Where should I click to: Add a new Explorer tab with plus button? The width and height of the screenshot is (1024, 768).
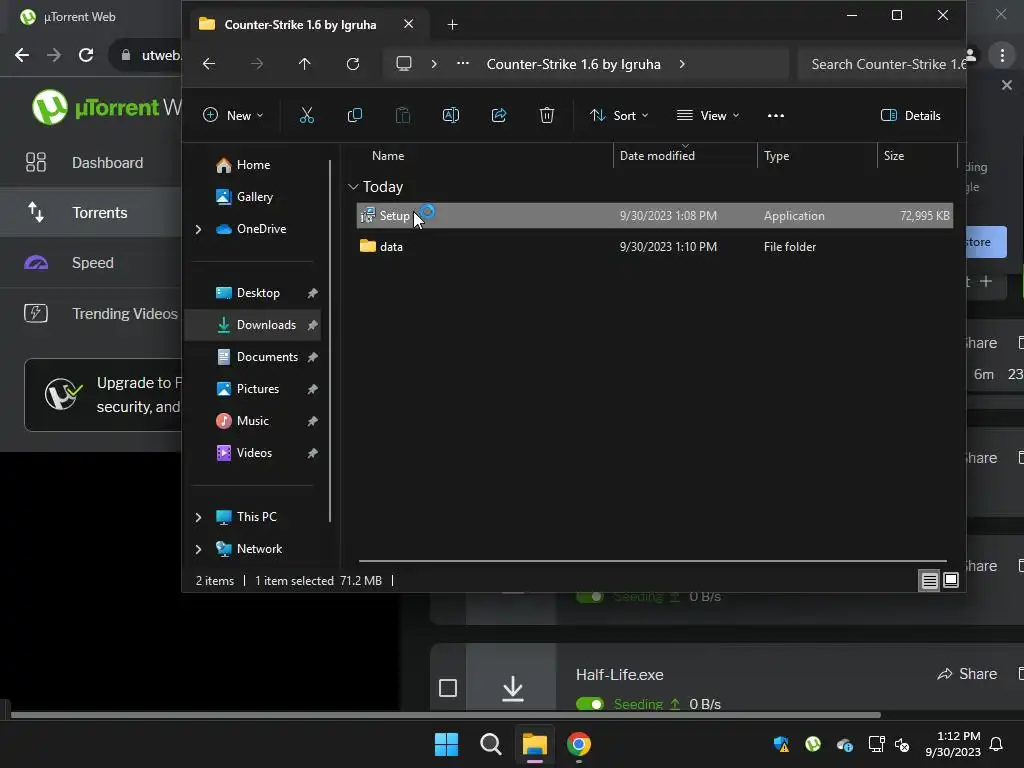tap(452, 25)
